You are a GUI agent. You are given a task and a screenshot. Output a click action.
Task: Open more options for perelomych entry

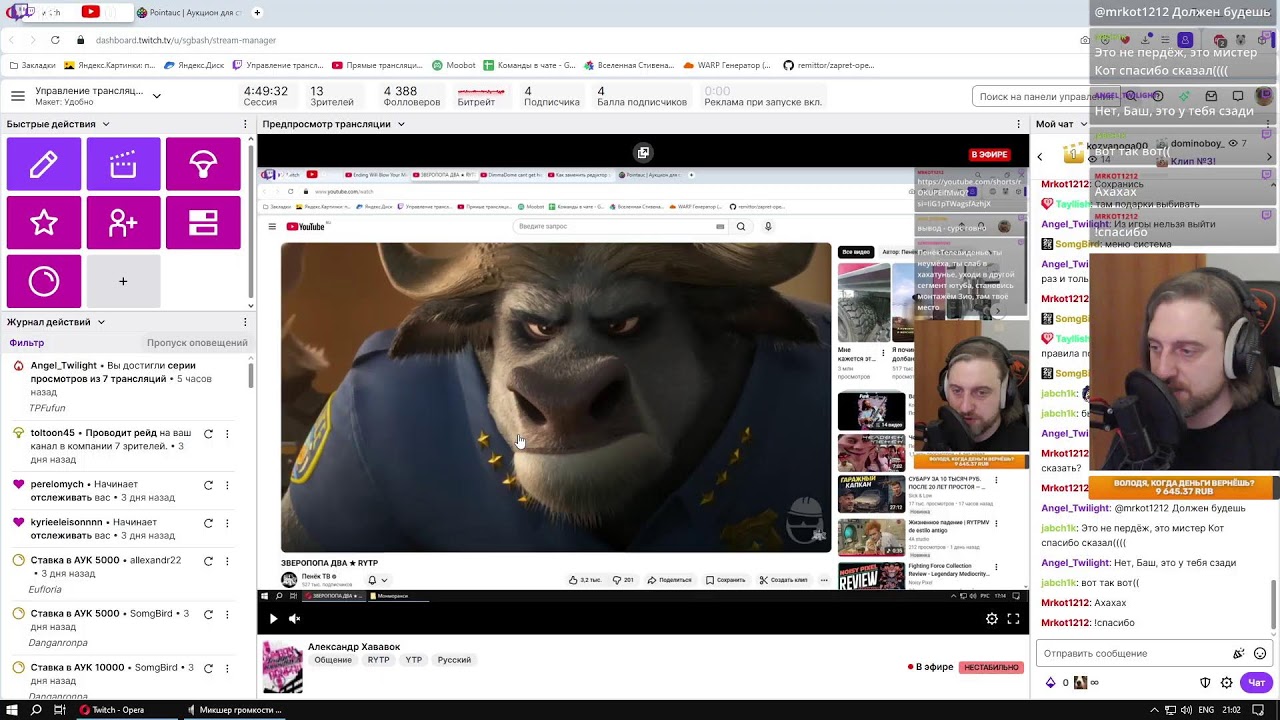point(227,485)
